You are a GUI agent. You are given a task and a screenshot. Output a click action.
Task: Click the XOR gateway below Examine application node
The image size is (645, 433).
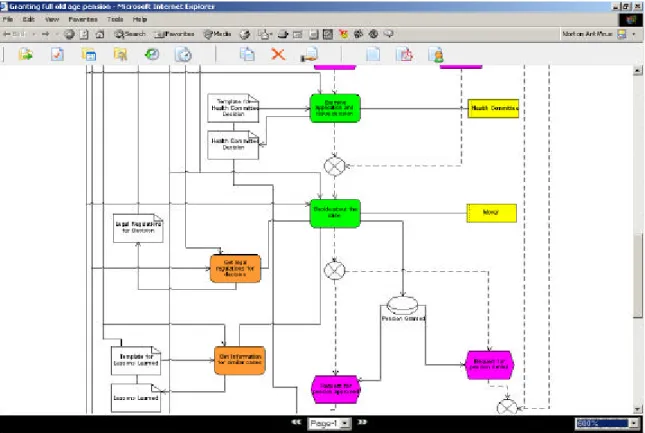tap(334, 167)
